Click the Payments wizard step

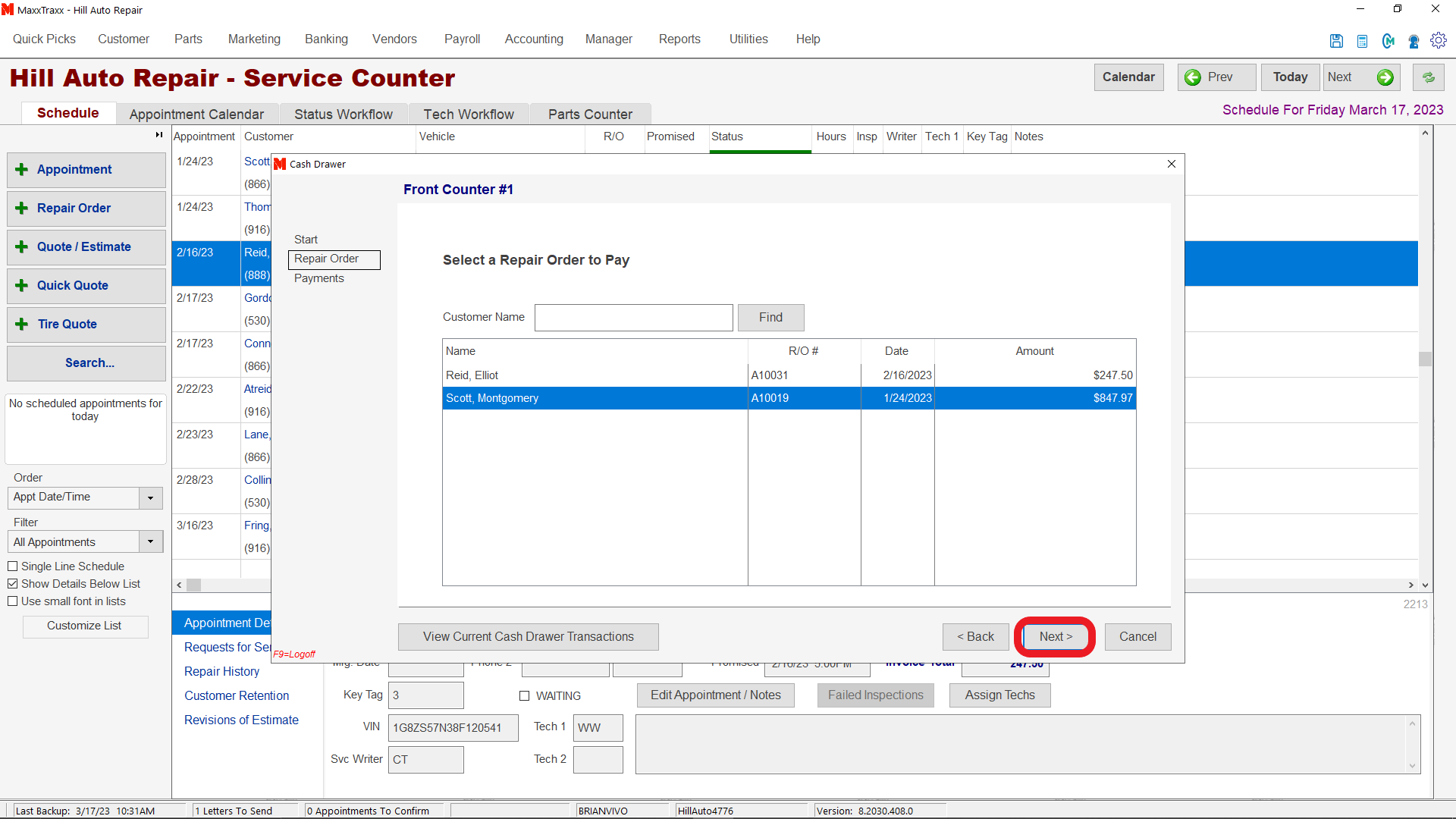[319, 279]
